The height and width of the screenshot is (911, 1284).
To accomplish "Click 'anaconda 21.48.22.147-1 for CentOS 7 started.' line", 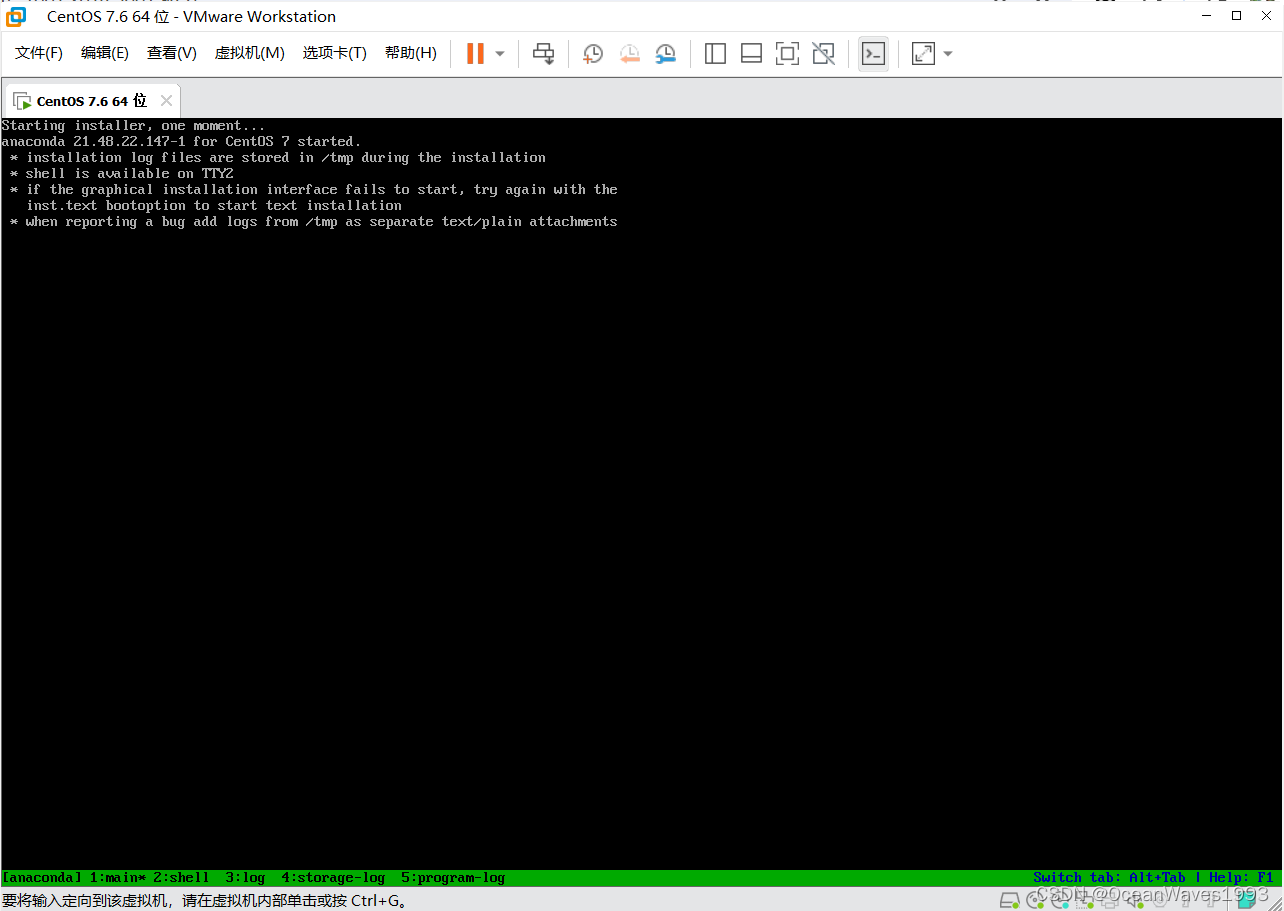I will [x=181, y=142].
